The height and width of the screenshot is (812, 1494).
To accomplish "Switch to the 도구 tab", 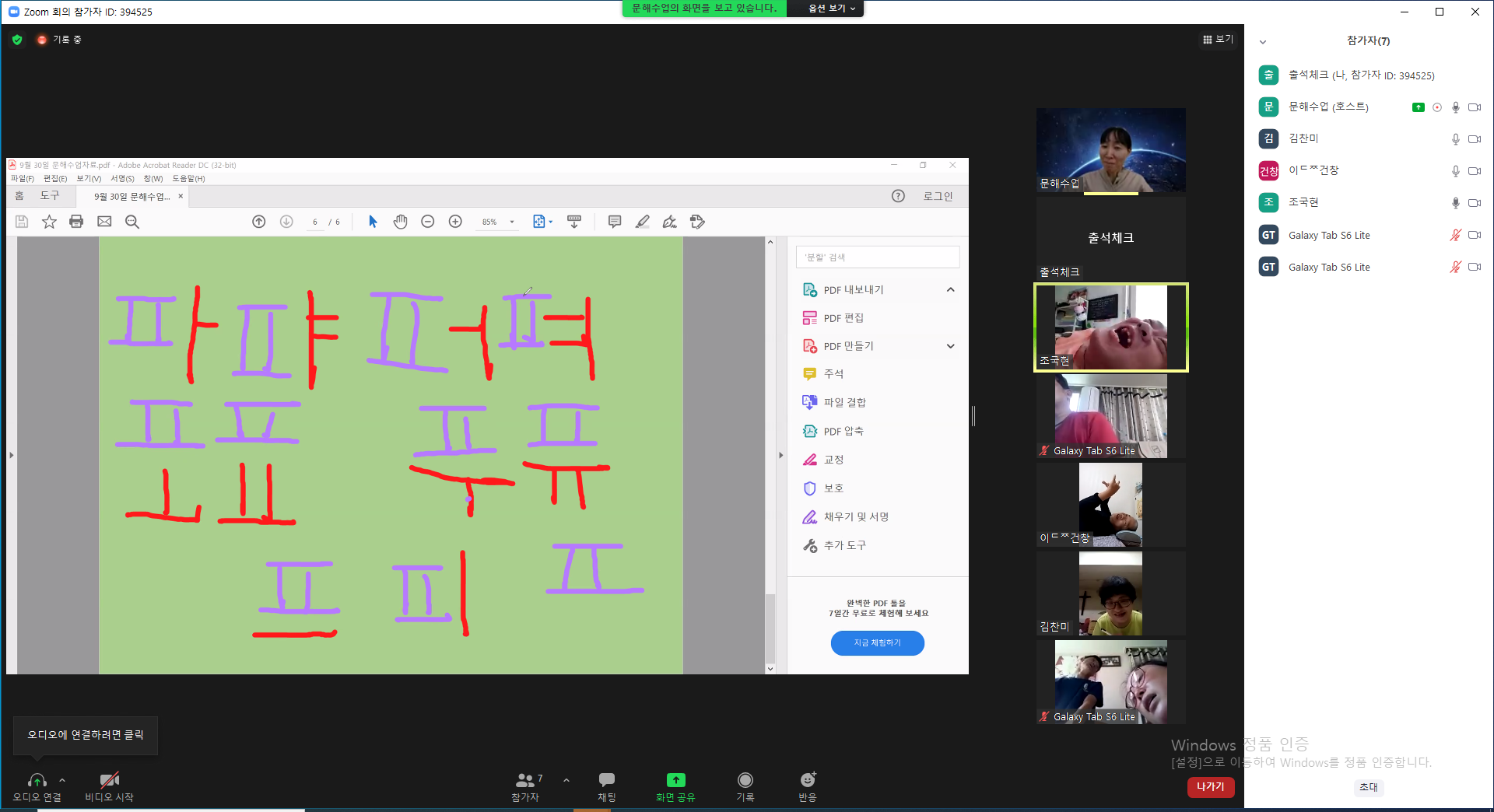I will [50, 196].
